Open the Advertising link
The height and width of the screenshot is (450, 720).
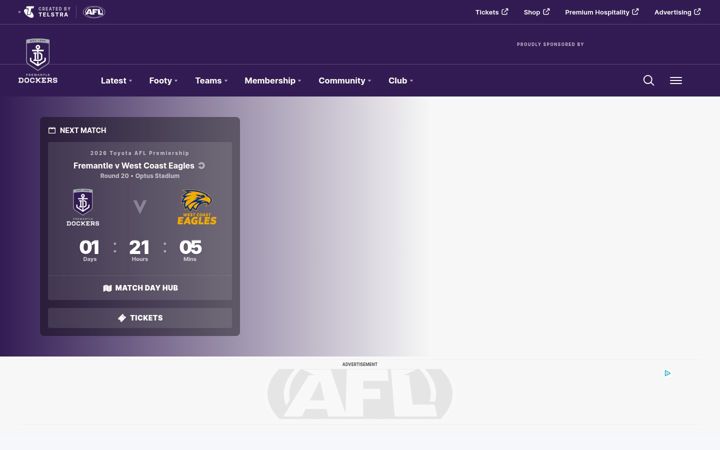677,12
